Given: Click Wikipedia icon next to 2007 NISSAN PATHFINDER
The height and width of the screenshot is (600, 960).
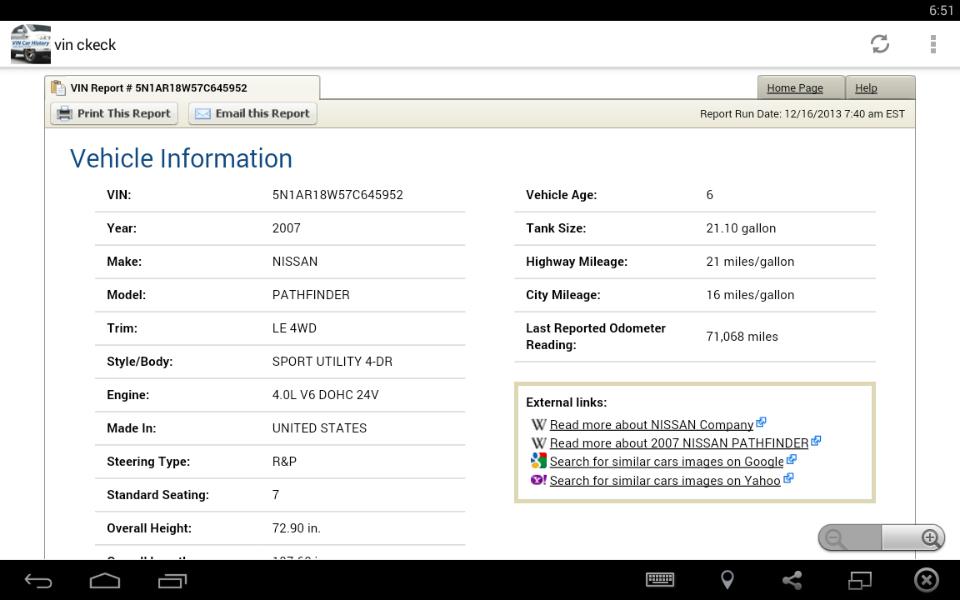Looking at the screenshot, I should click(x=538, y=443).
